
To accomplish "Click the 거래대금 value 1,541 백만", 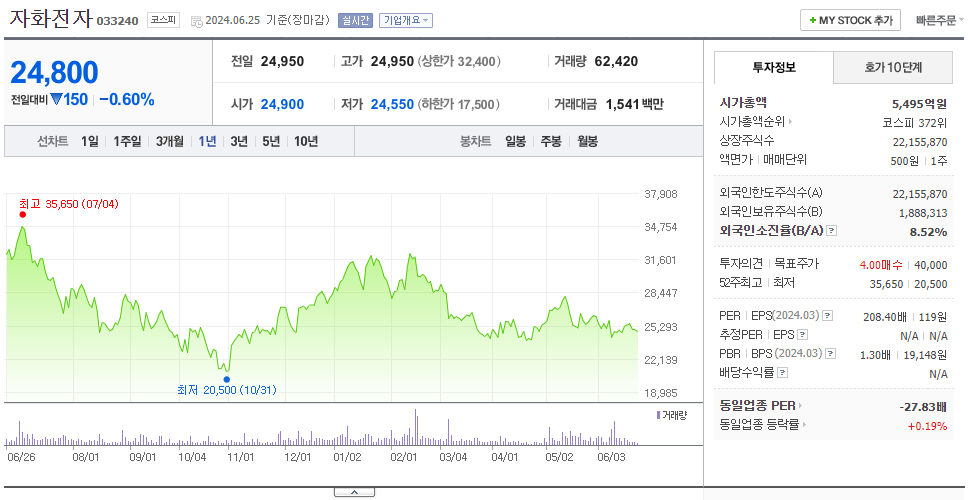I will 635,105.
